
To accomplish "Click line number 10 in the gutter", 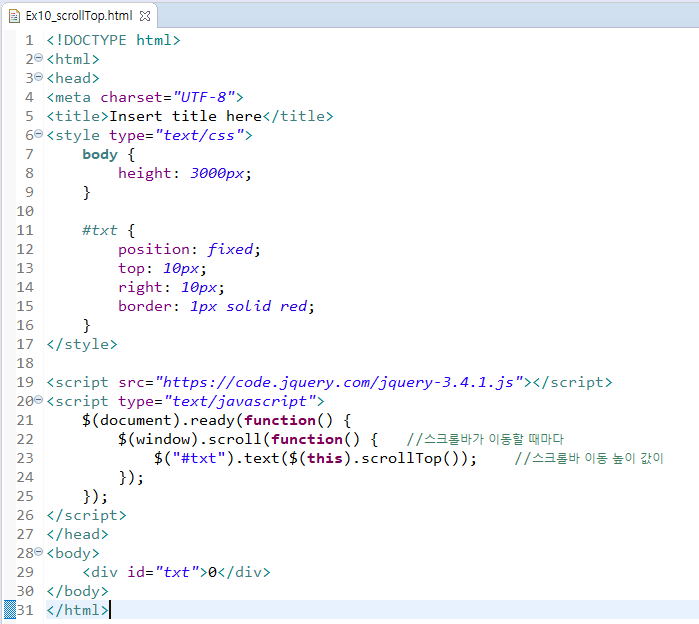I will 25,211.
